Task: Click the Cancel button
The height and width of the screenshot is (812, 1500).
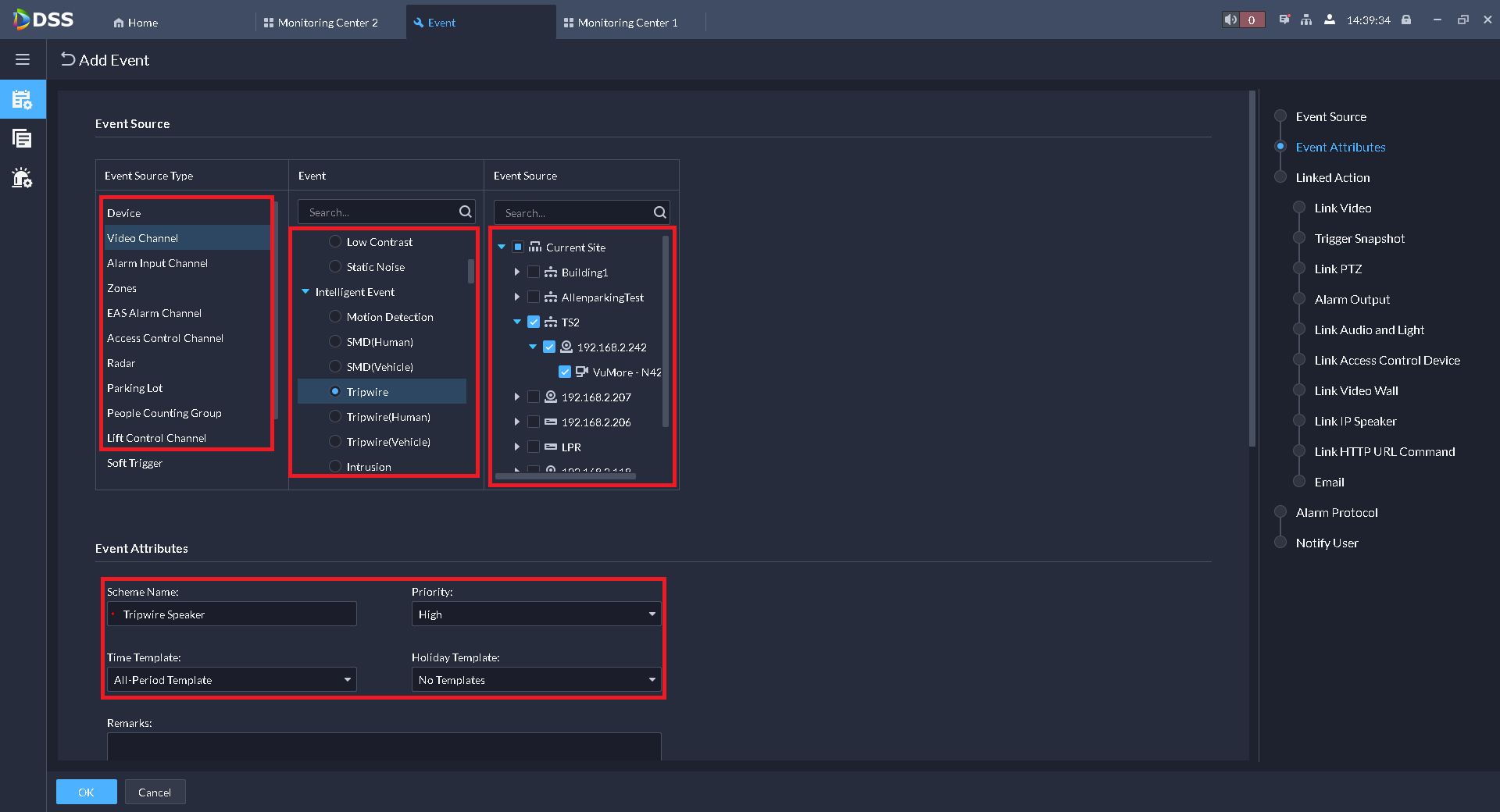Action: 155,792
